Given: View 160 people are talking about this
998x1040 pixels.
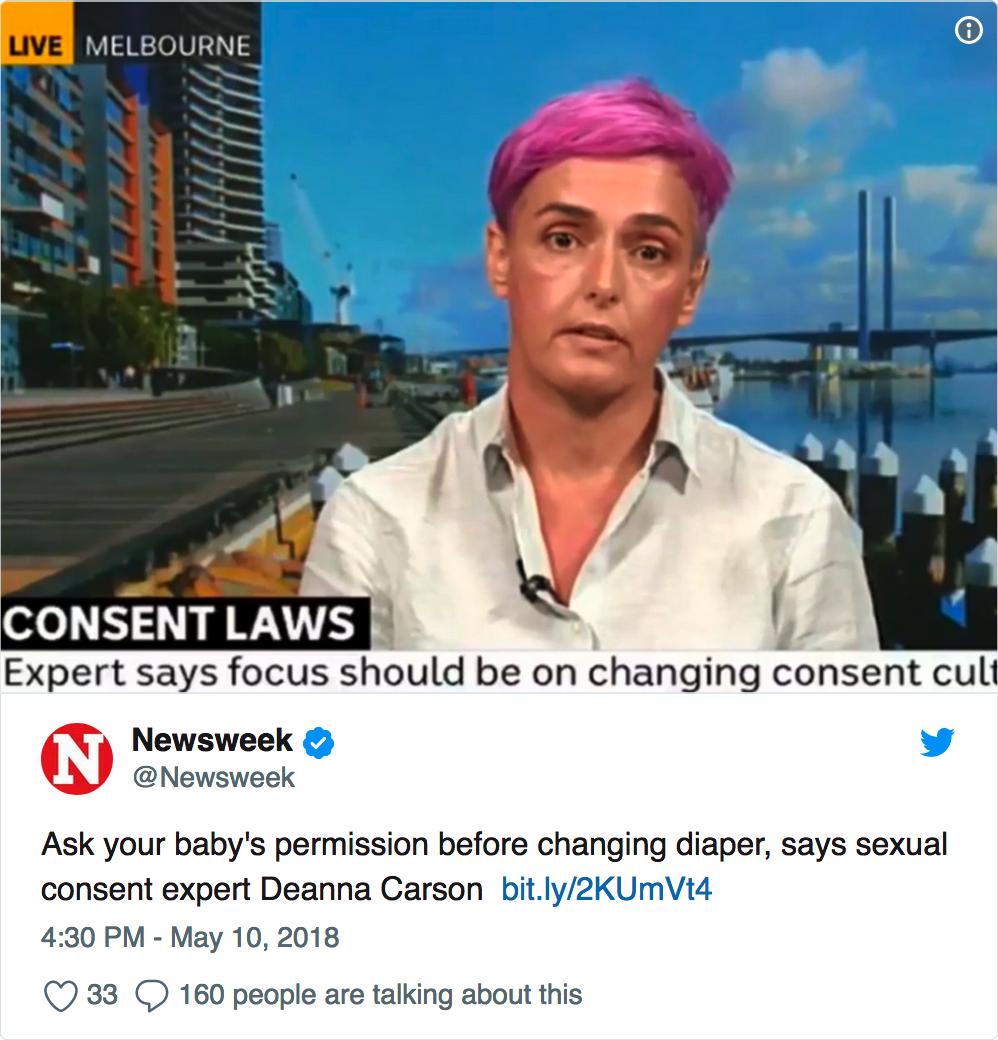Looking at the screenshot, I should coord(381,995).
